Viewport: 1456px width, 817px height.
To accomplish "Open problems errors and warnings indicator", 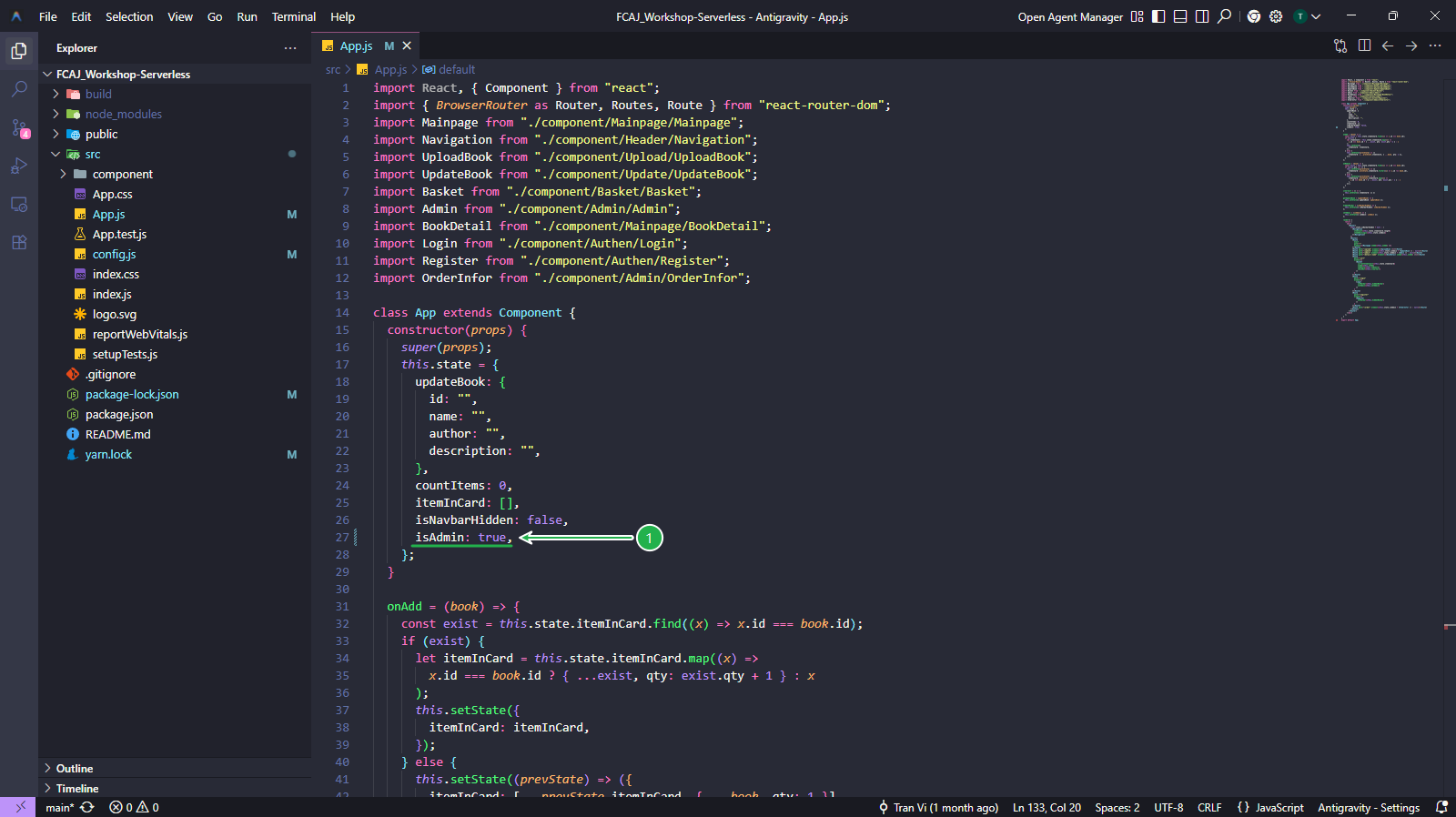I will pos(134,807).
